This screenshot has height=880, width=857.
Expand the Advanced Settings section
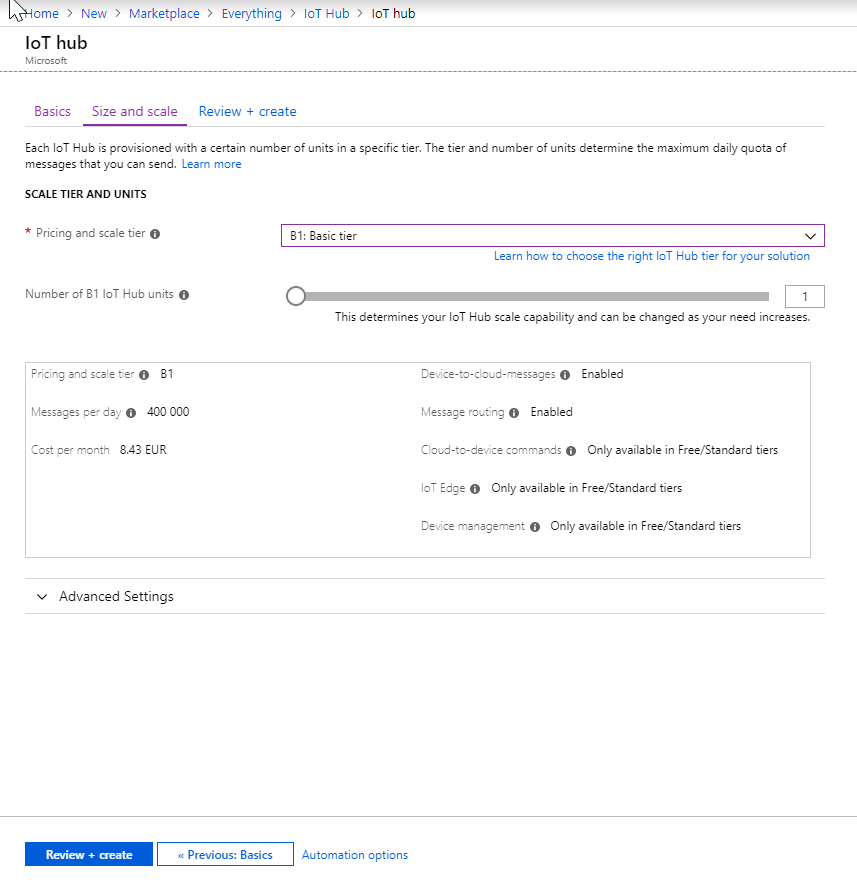[105, 596]
